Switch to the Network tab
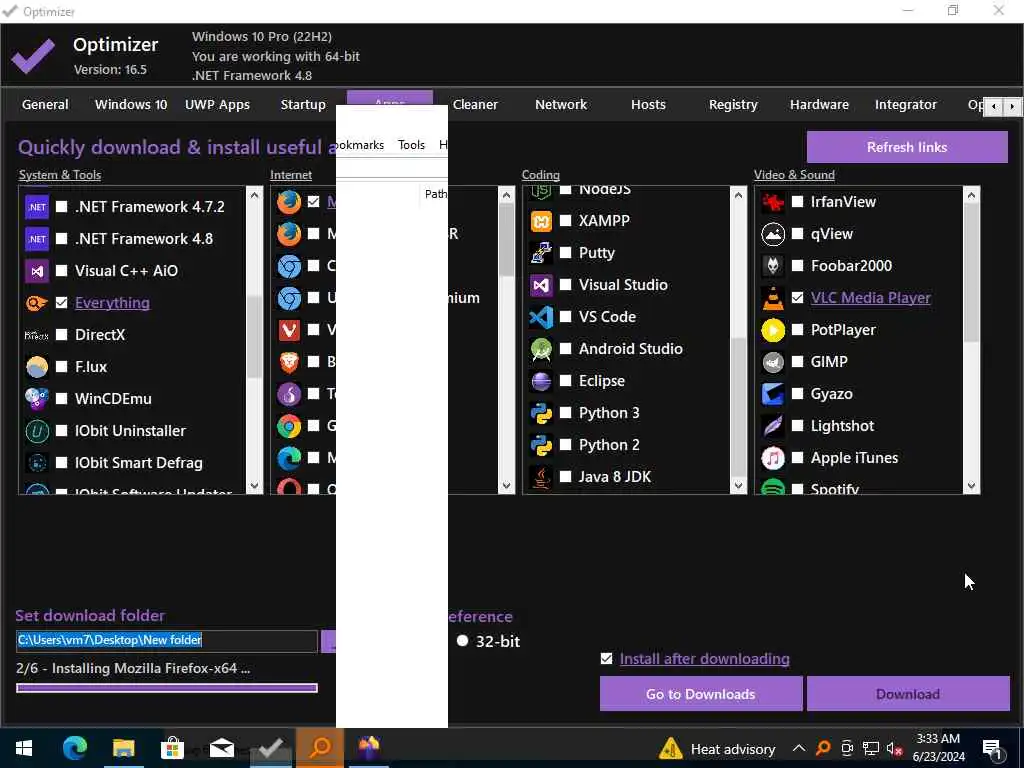Image resolution: width=1024 pixels, height=768 pixels. tap(561, 105)
